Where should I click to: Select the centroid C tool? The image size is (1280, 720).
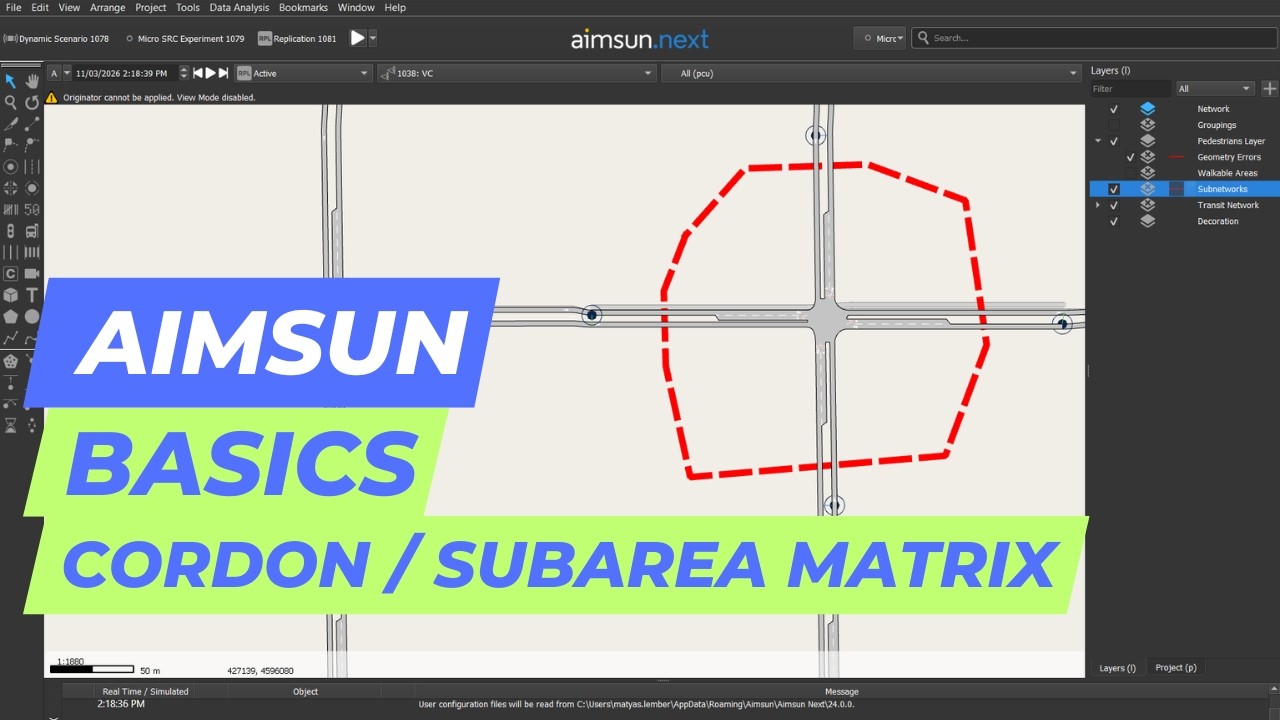click(x=11, y=273)
